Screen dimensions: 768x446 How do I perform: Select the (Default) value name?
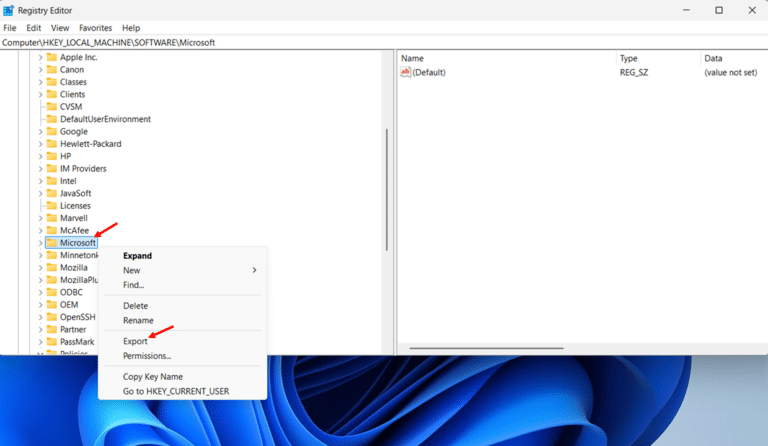(429, 72)
